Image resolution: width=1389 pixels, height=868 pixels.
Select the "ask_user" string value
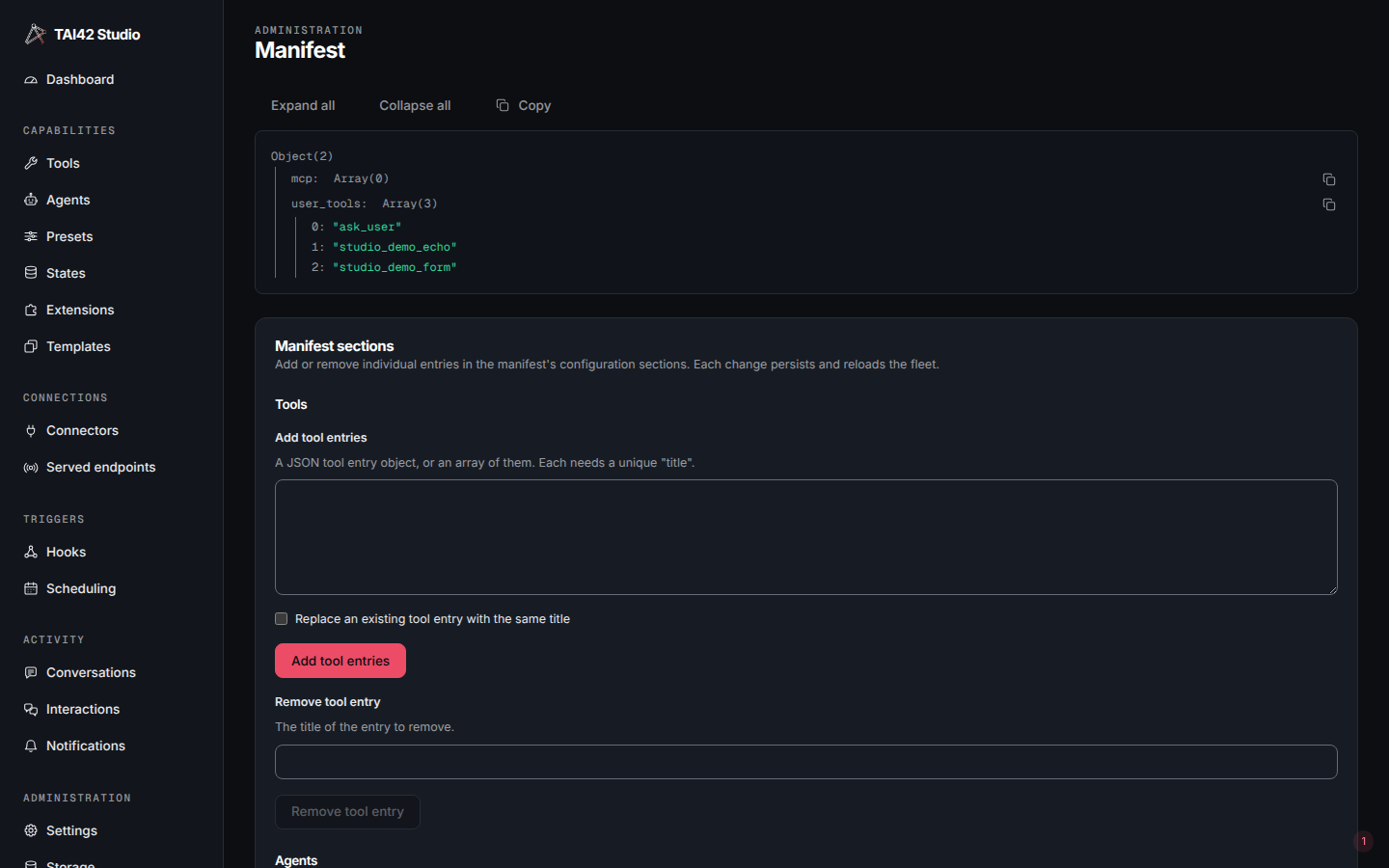[x=367, y=227]
